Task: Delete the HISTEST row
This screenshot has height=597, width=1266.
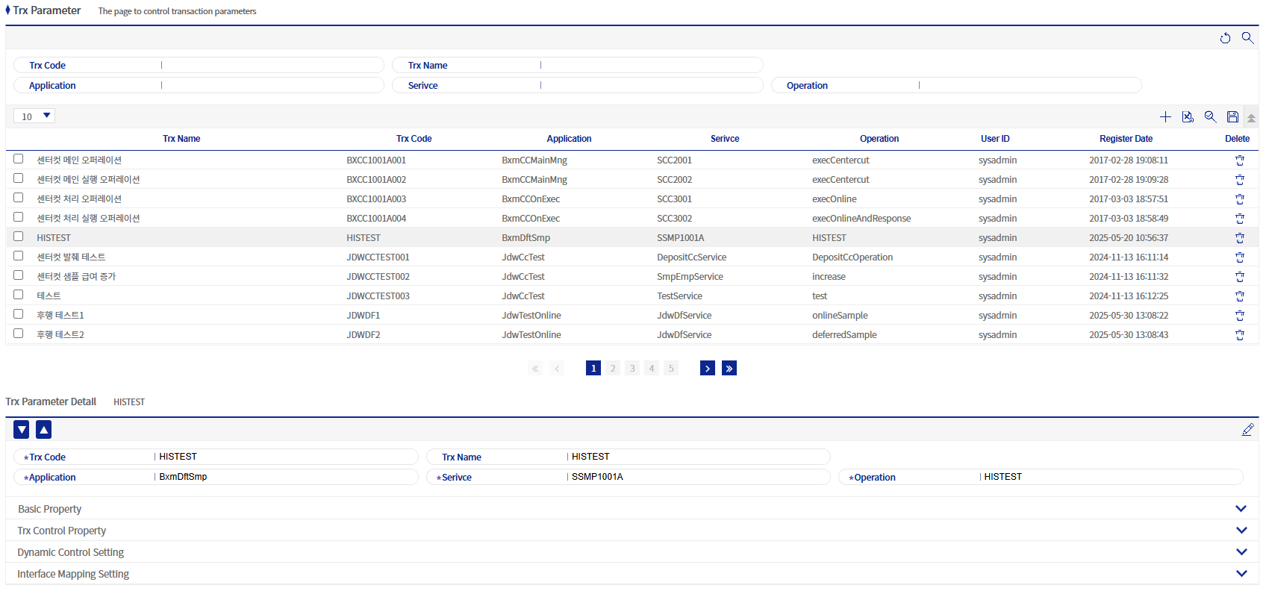Action: [x=1239, y=238]
